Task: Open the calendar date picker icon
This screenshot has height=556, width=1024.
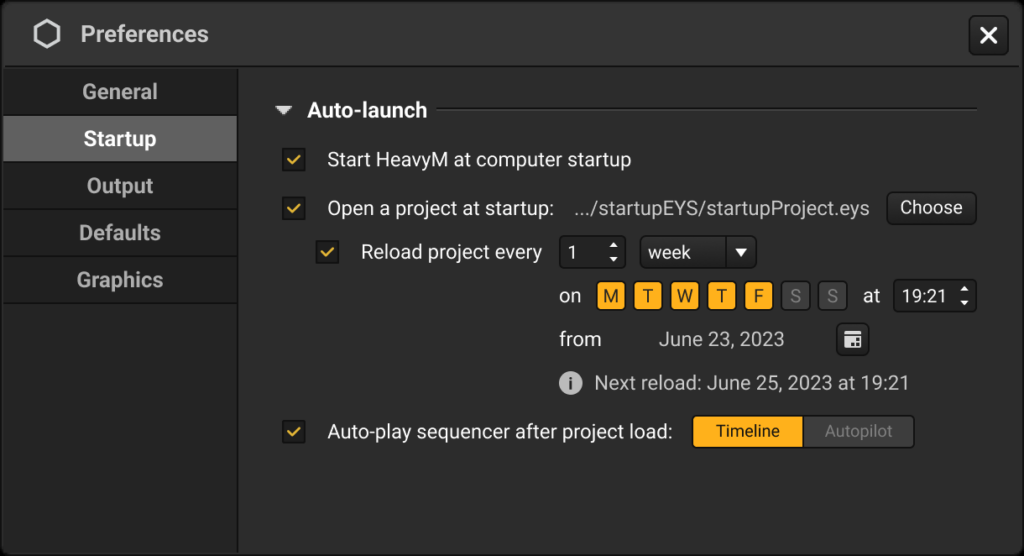Action: pyautogui.click(x=852, y=340)
